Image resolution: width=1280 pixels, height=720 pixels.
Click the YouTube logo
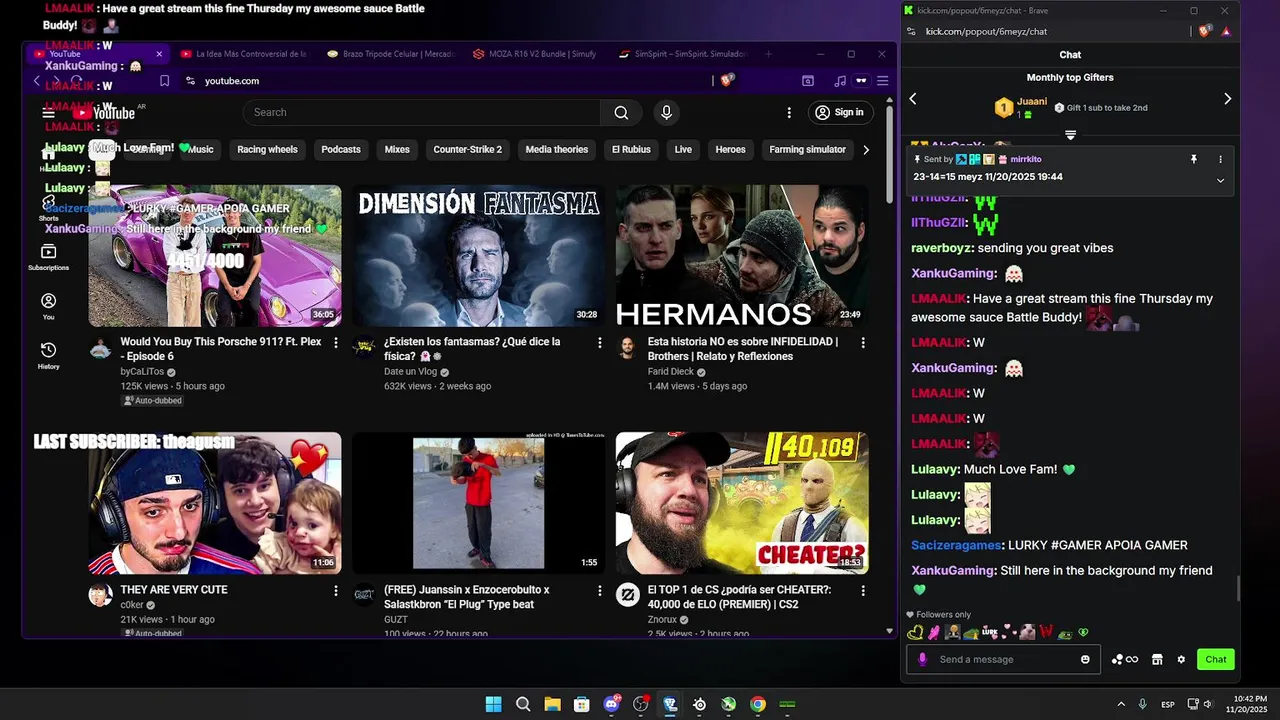pos(104,113)
